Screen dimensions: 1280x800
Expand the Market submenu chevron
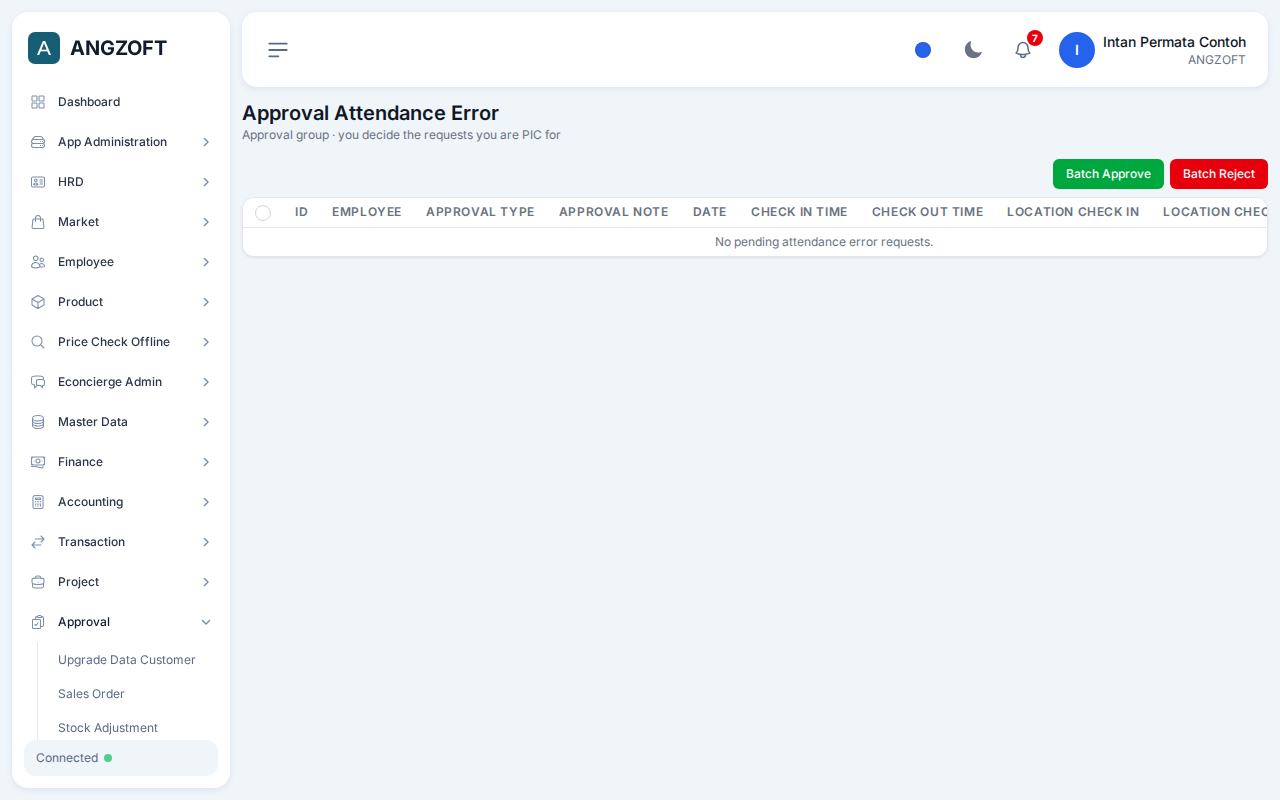(x=206, y=222)
